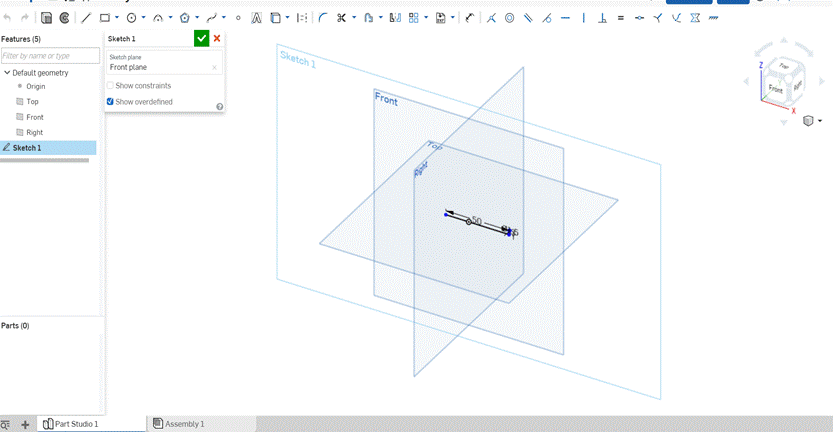Click the Front face of view cube
Image resolution: width=833 pixels, height=432 pixels.
pos(775,89)
